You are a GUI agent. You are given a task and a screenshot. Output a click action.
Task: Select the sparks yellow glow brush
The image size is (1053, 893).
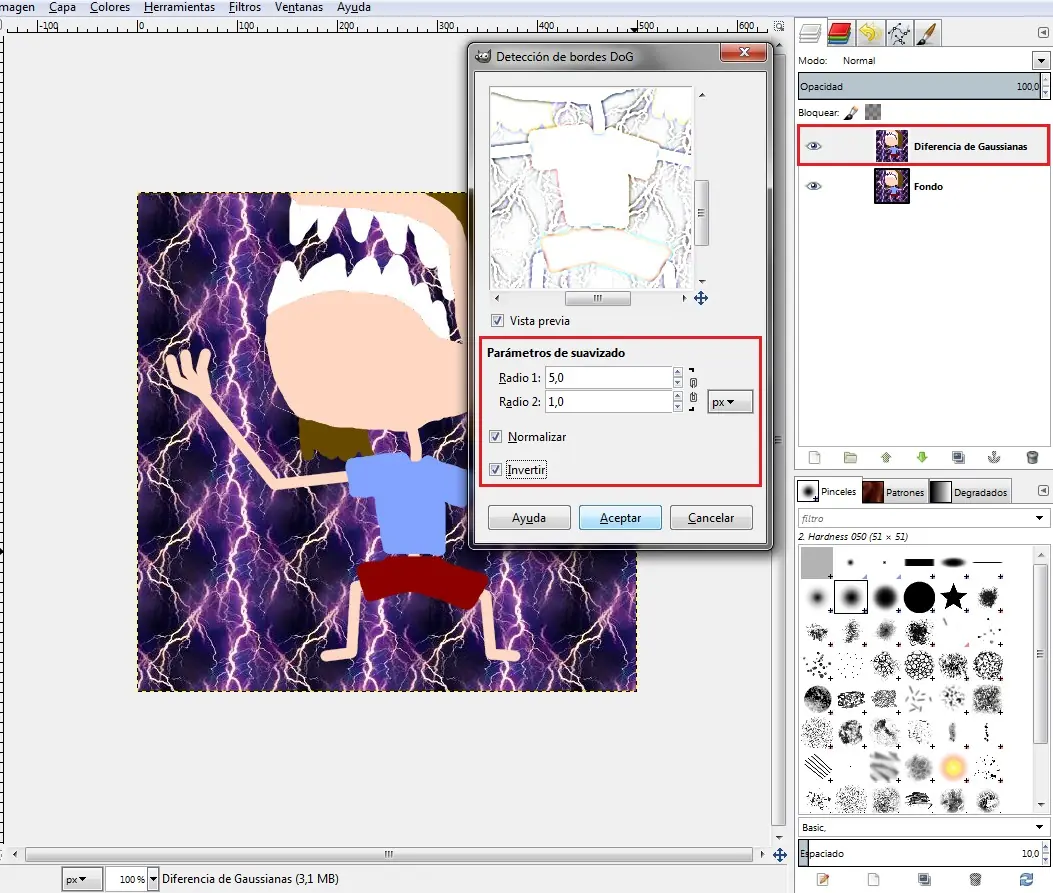pyautogui.click(x=953, y=766)
